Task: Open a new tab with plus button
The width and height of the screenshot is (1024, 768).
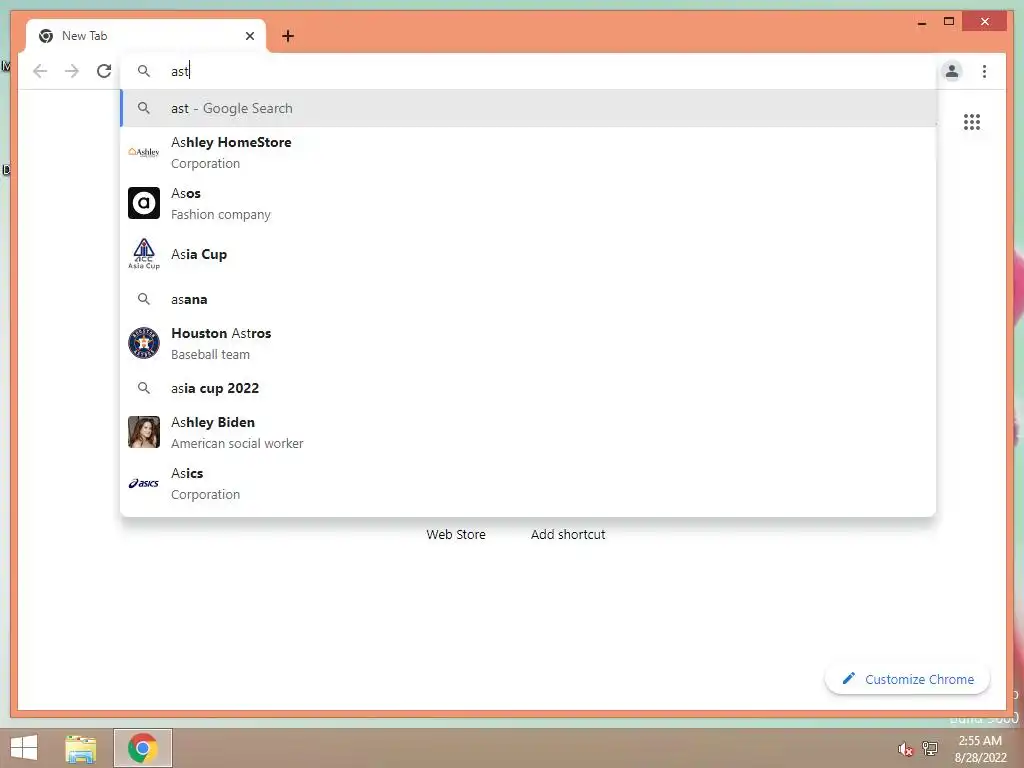Action: [x=288, y=36]
